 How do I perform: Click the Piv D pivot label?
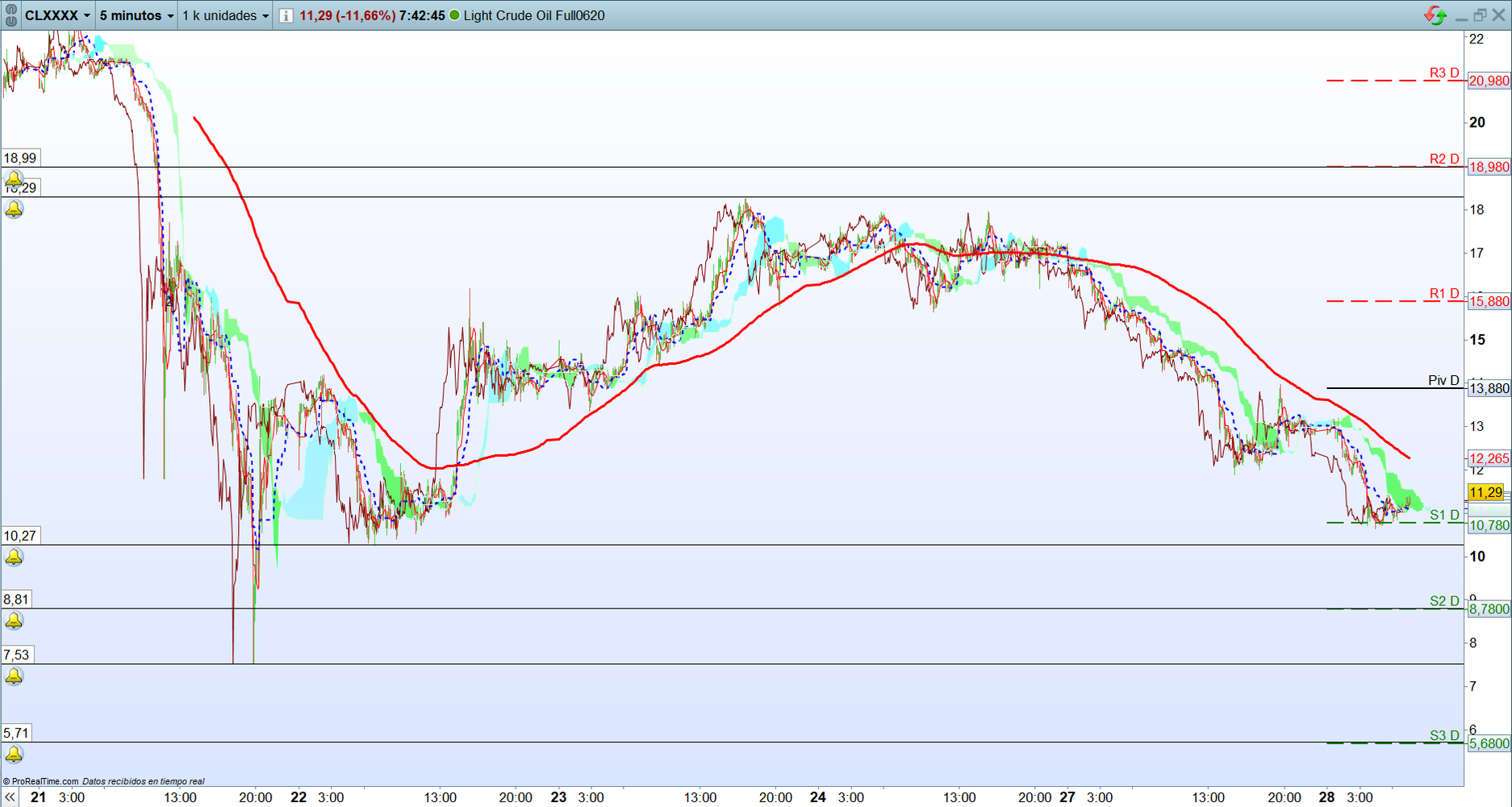click(x=1443, y=380)
